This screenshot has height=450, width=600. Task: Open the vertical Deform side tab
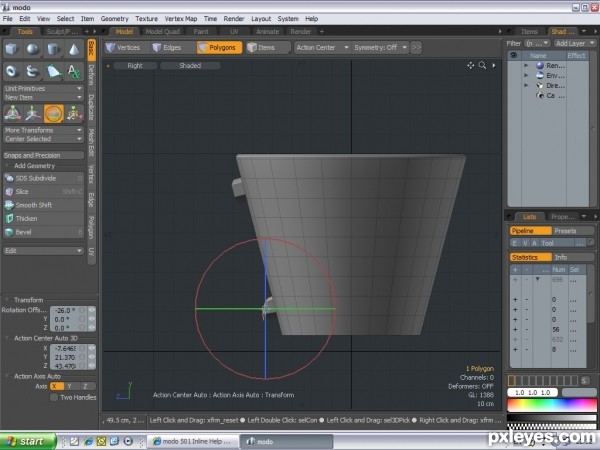(91, 75)
